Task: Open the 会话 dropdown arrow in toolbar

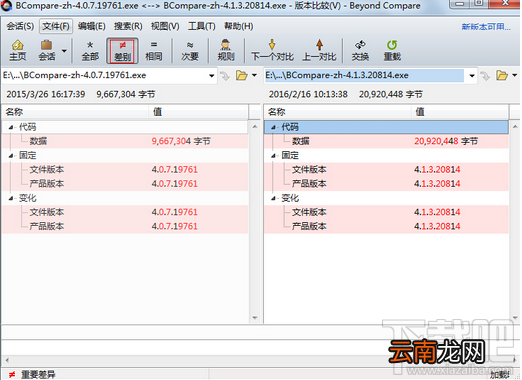Action: tap(64, 51)
